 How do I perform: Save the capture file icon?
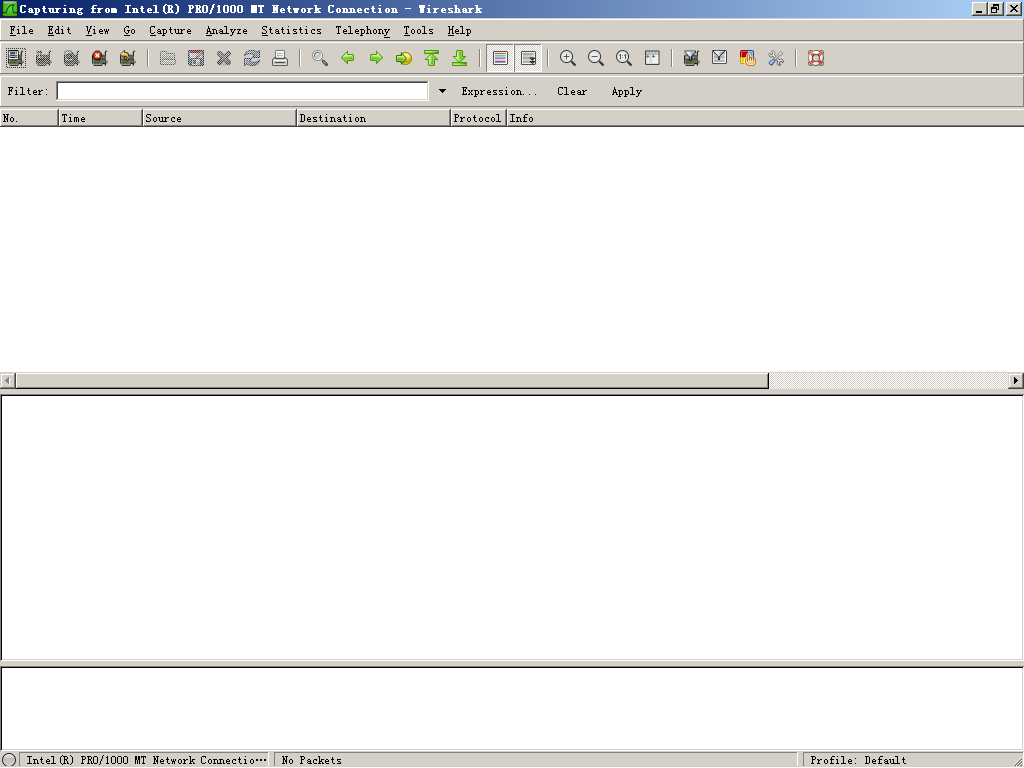tap(196, 58)
